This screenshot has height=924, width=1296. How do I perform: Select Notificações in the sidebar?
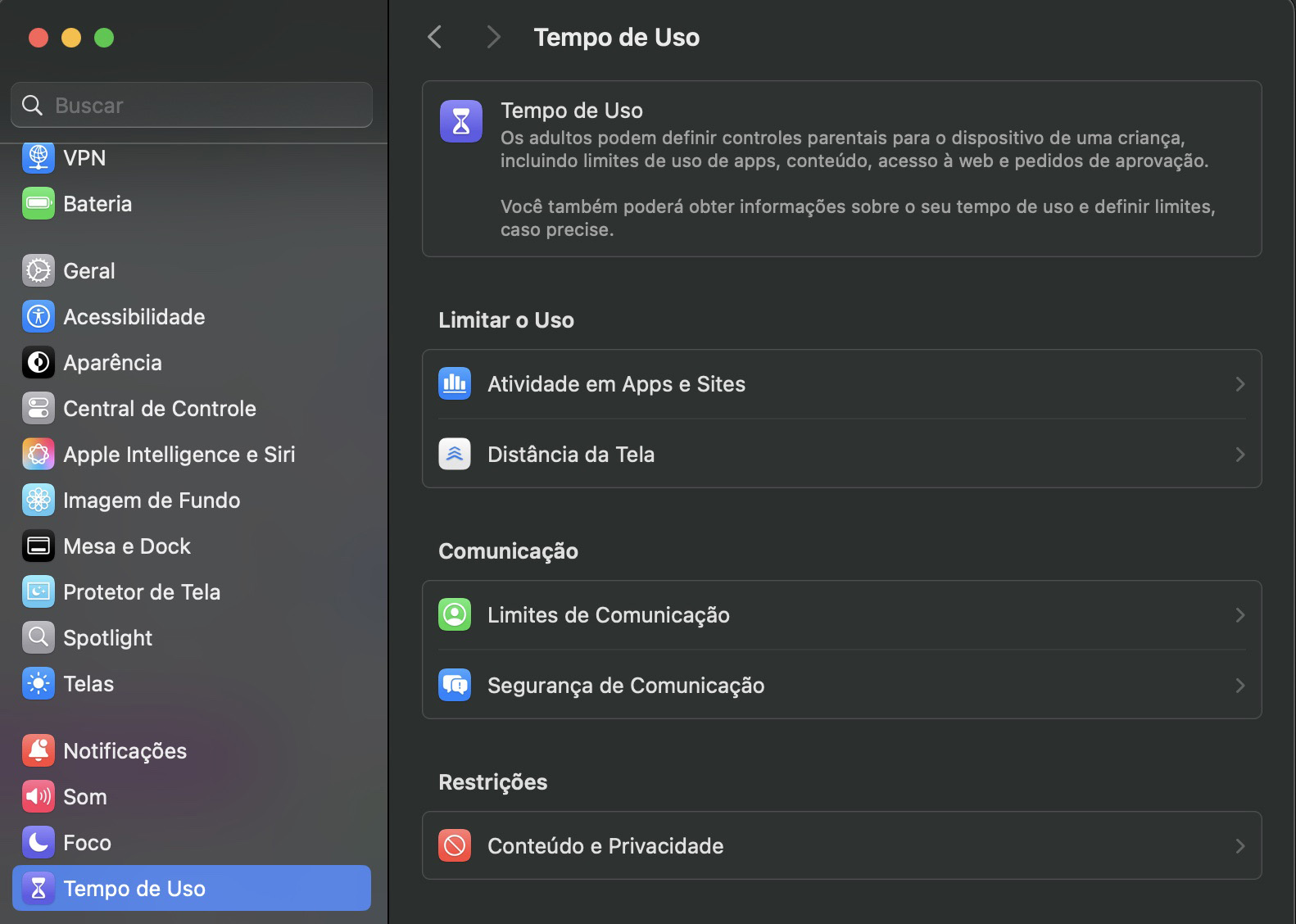(x=192, y=750)
